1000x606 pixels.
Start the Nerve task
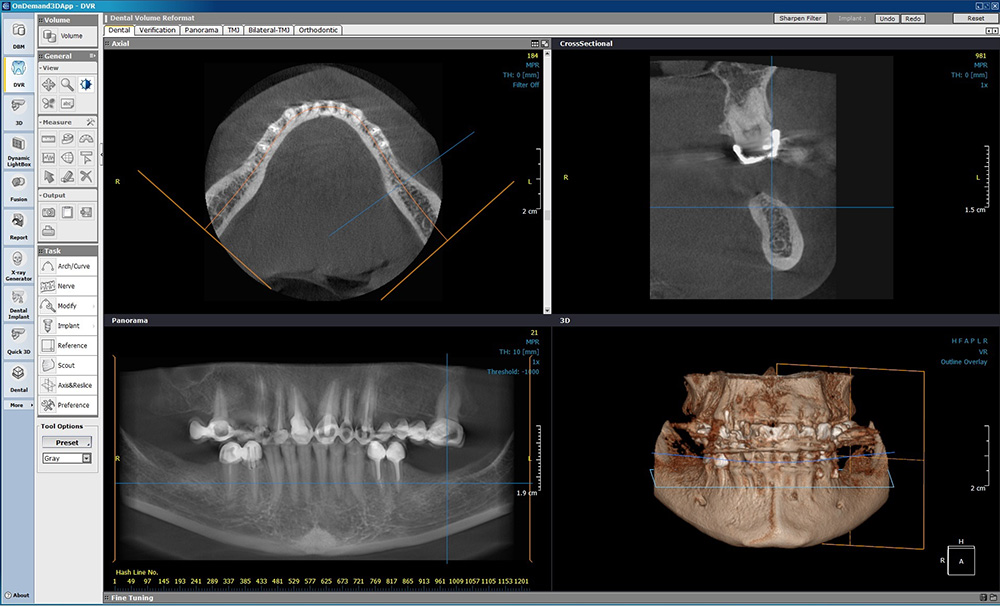pyautogui.click(x=68, y=286)
